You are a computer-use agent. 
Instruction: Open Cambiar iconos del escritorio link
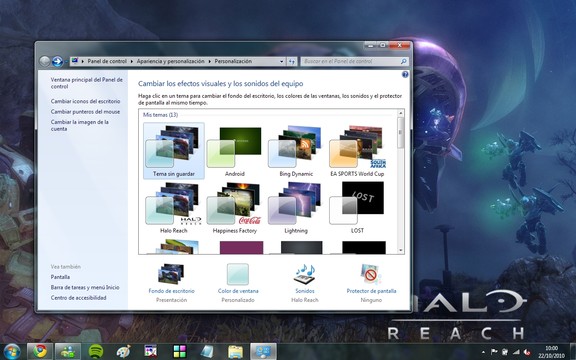[x=85, y=101]
